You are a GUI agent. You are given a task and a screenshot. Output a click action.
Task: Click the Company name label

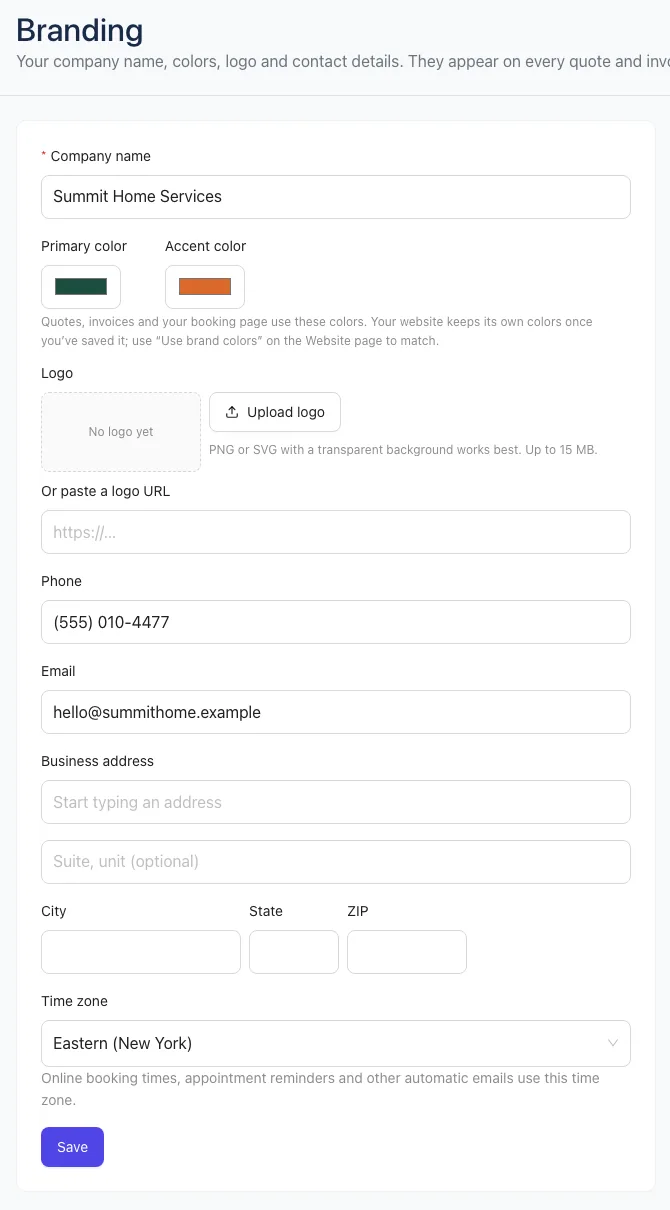pyautogui.click(x=101, y=156)
